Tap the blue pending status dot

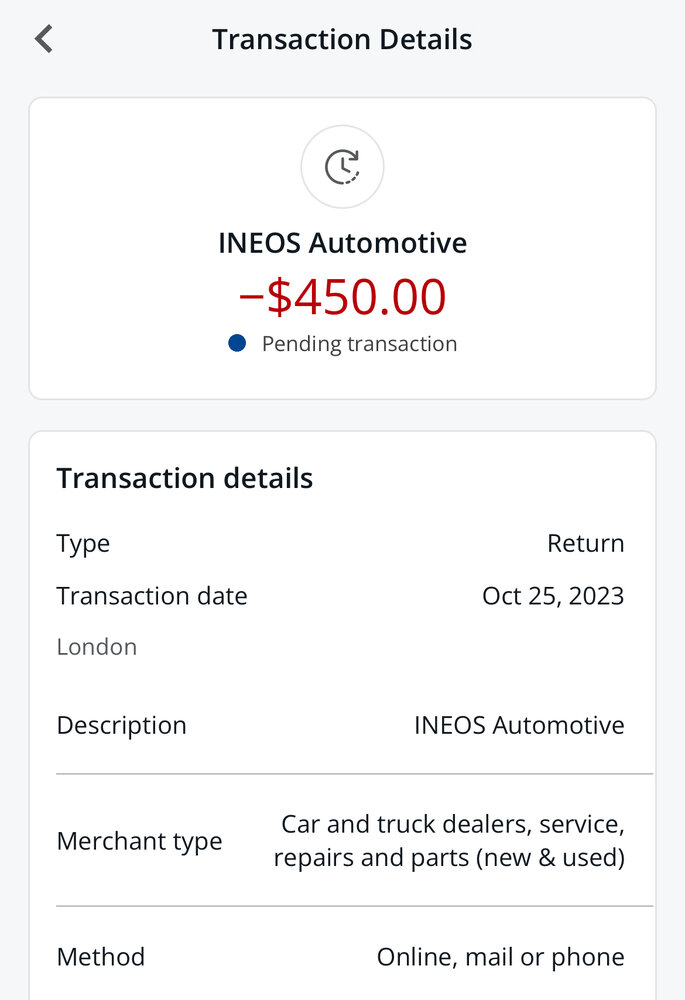tap(237, 343)
